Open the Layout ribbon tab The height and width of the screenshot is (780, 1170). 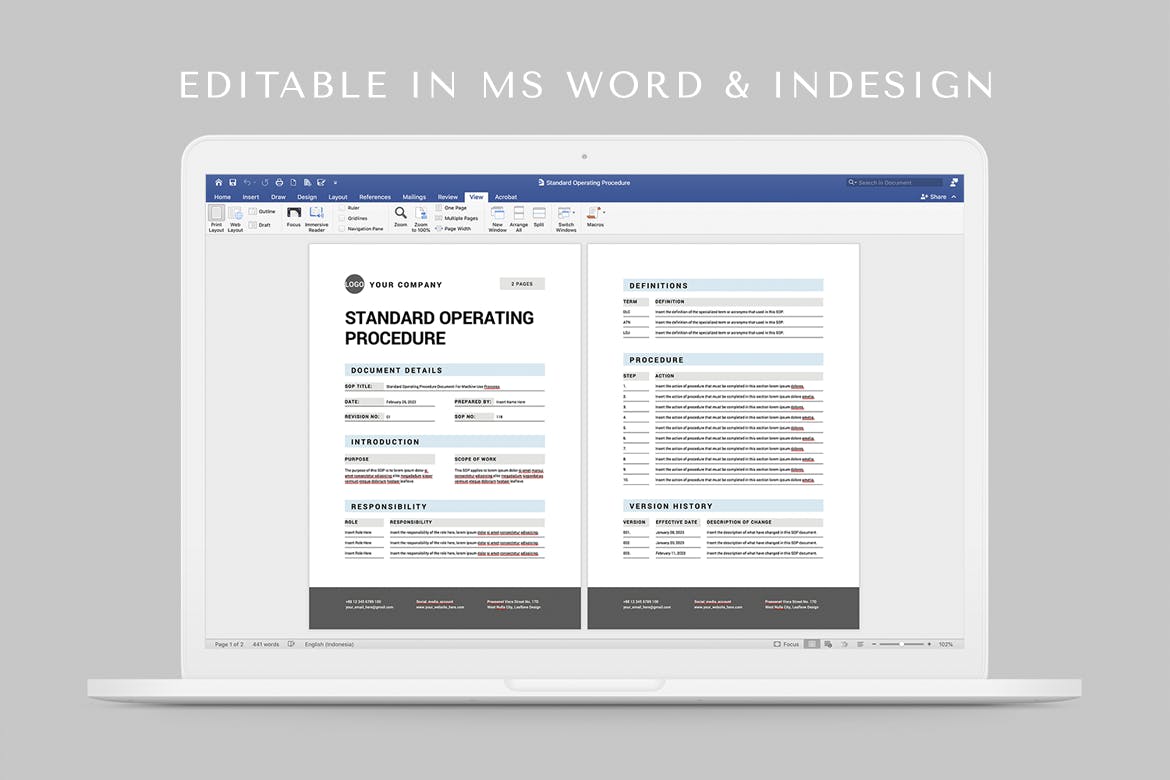click(x=338, y=197)
